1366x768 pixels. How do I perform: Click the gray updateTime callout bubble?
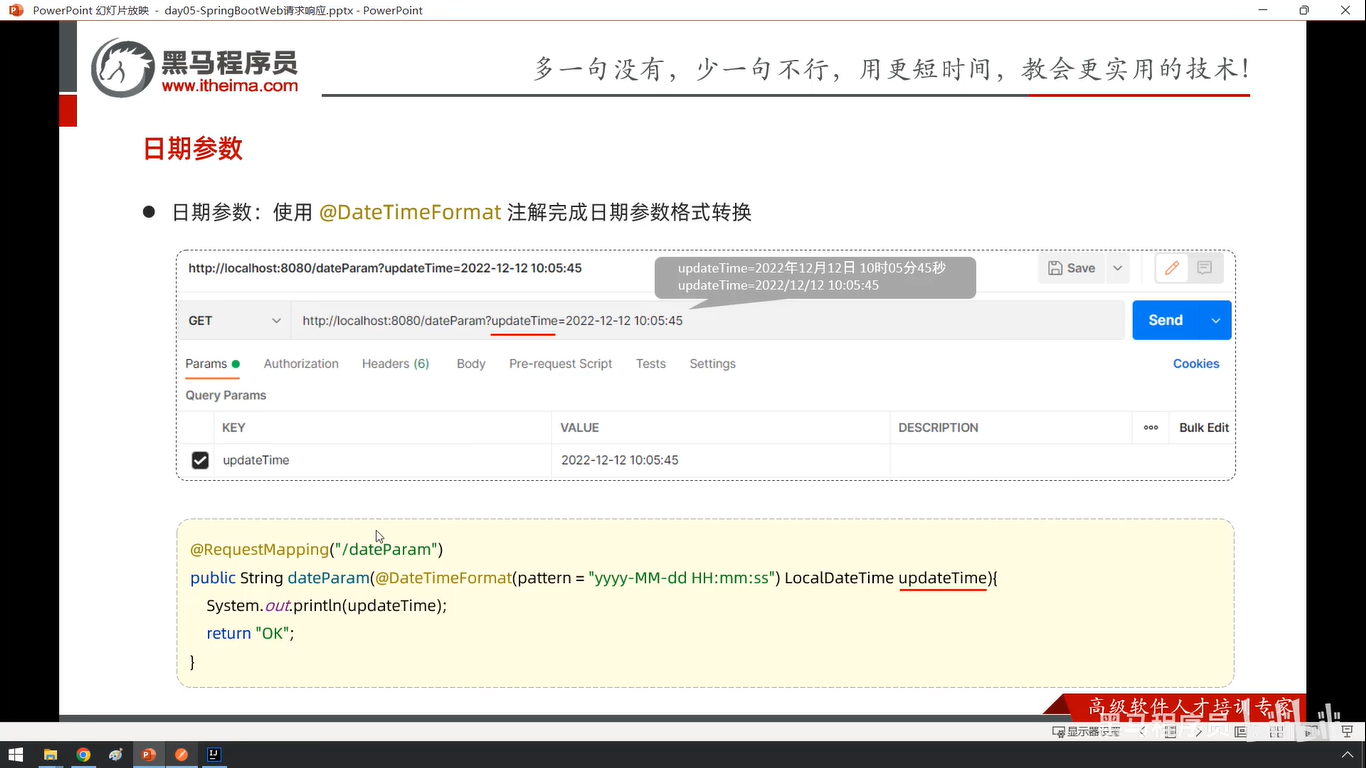click(815, 276)
